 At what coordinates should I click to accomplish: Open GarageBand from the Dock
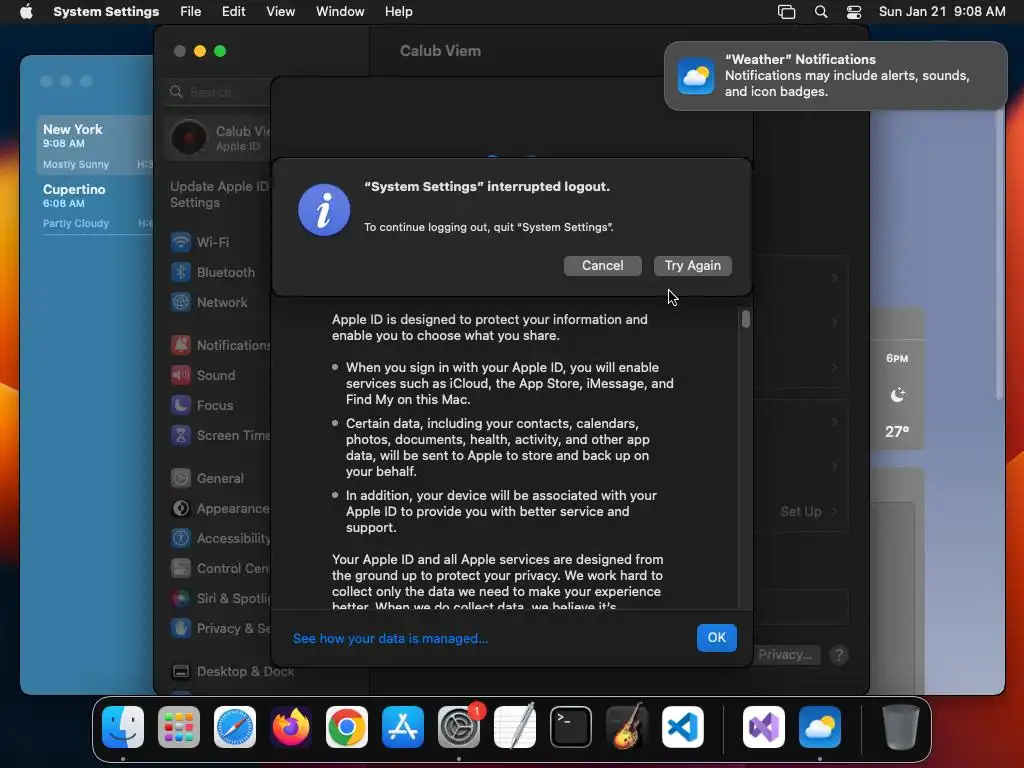tap(627, 727)
